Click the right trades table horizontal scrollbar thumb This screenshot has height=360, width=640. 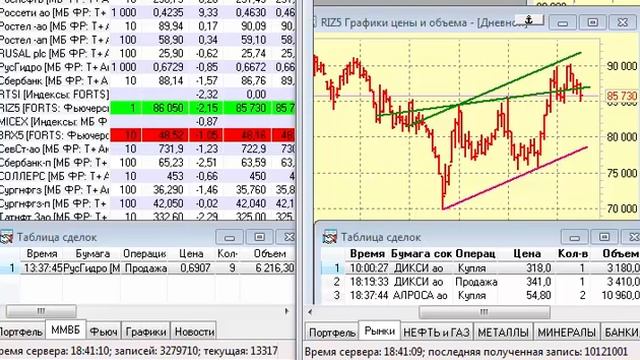484,312
